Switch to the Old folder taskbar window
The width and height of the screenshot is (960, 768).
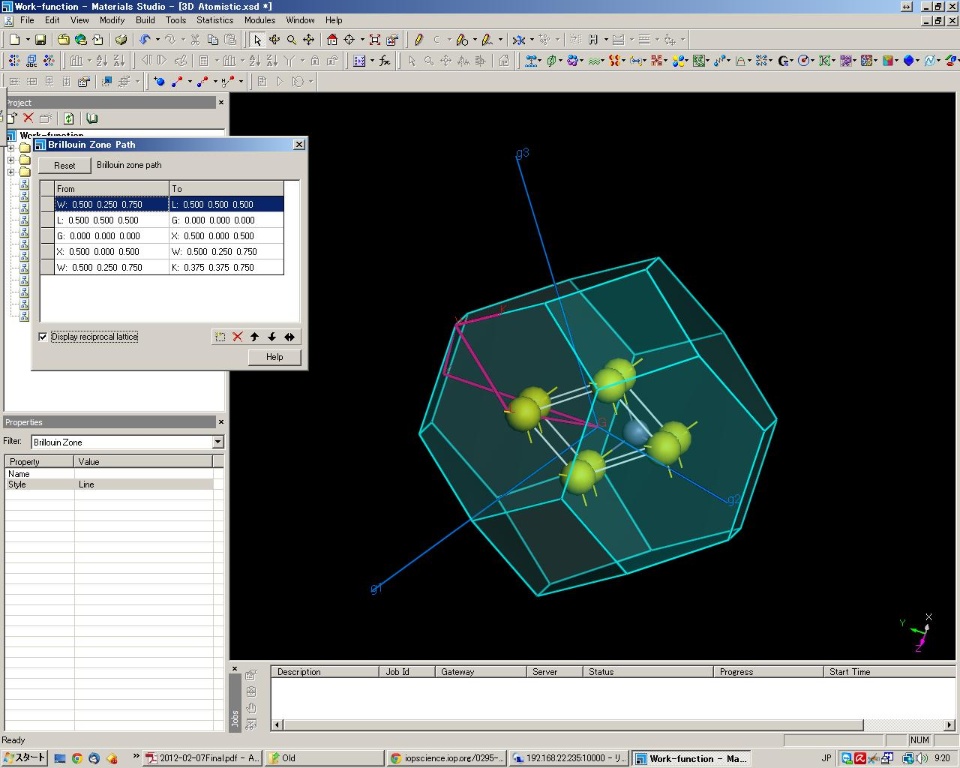(324, 758)
